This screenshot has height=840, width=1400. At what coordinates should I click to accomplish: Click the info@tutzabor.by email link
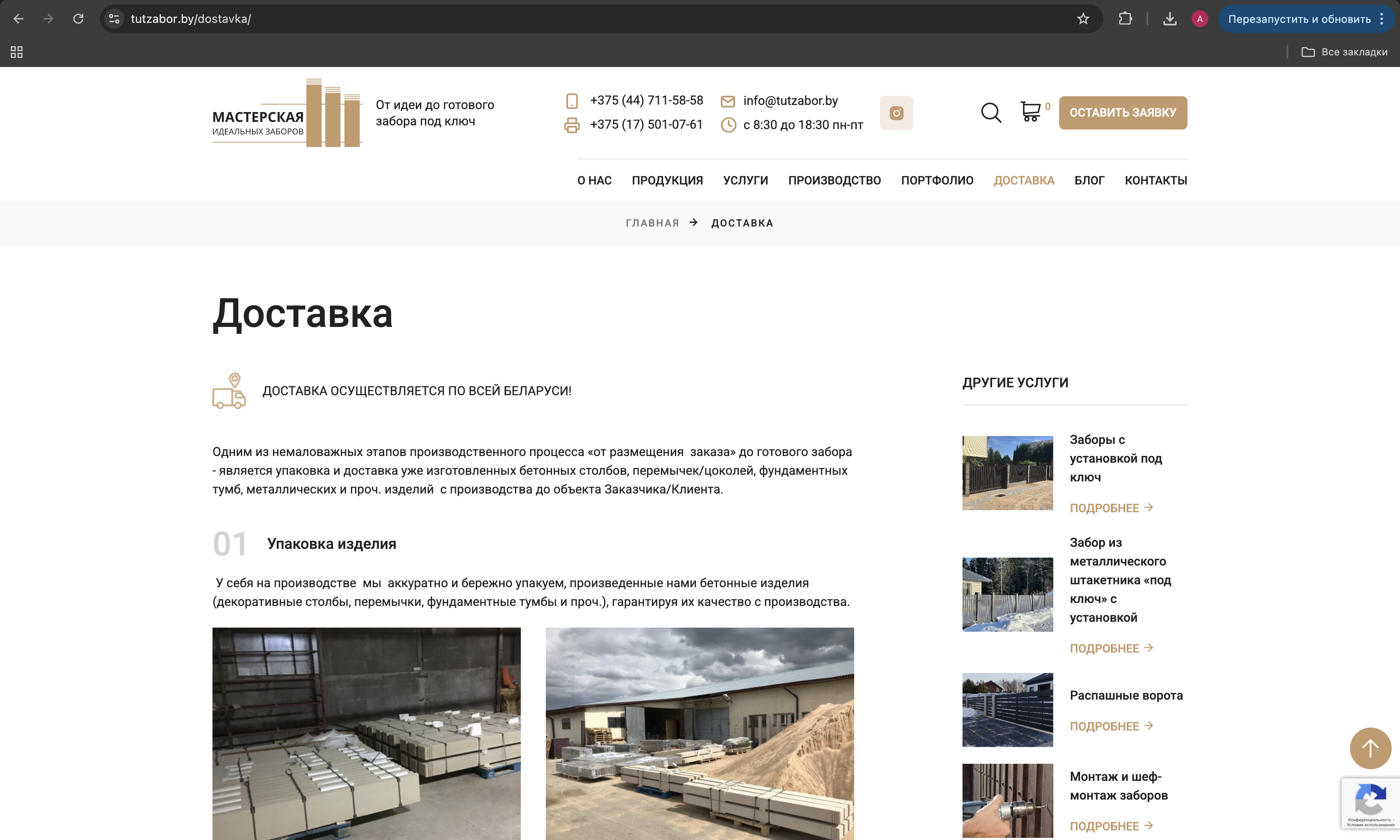[790, 101]
